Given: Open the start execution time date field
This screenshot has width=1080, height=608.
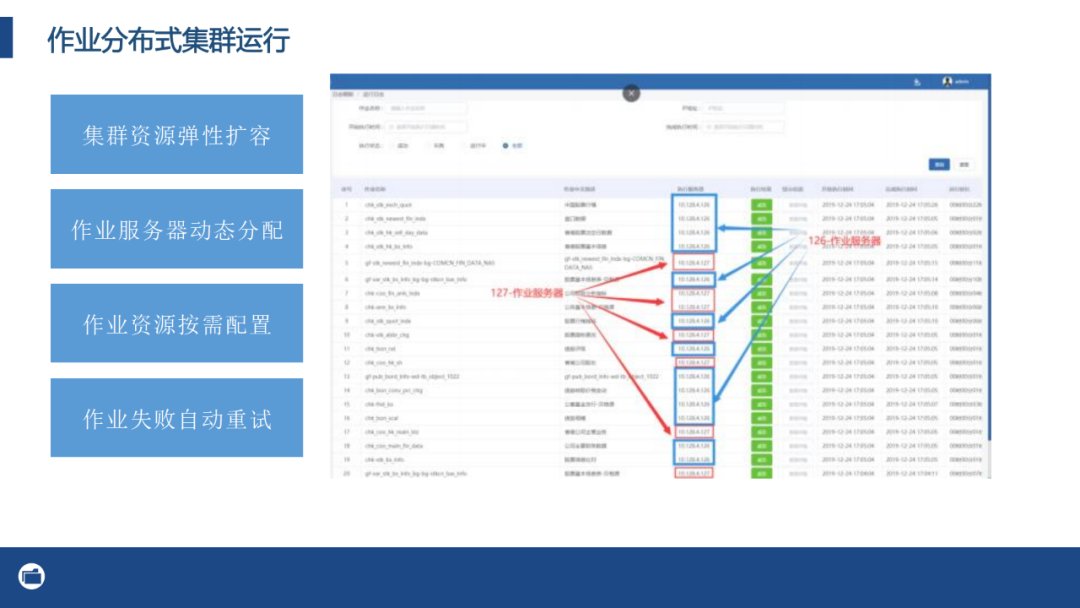Looking at the screenshot, I should click(x=426, y=127).
